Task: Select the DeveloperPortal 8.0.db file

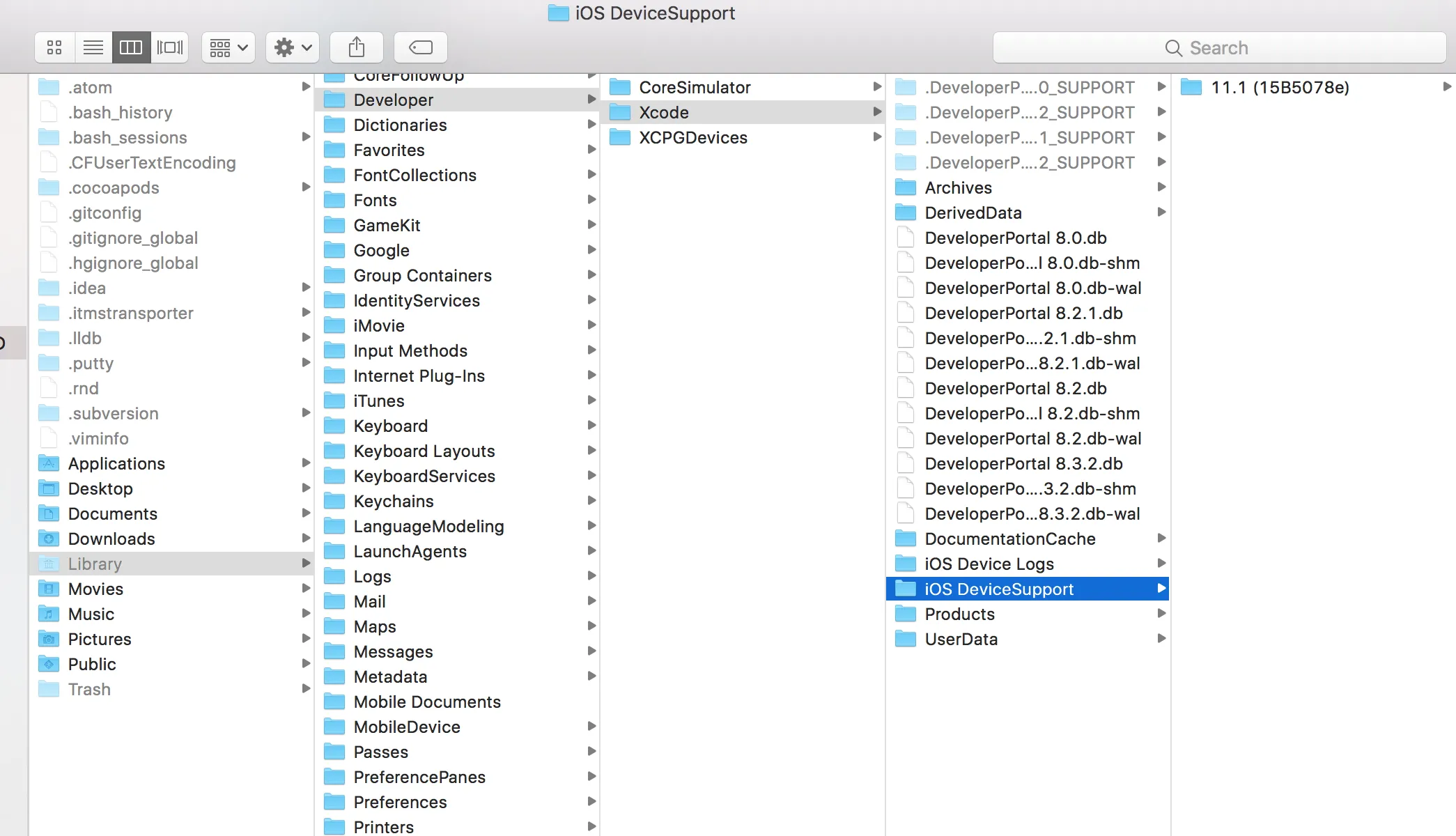Action: click(1016, 238)
